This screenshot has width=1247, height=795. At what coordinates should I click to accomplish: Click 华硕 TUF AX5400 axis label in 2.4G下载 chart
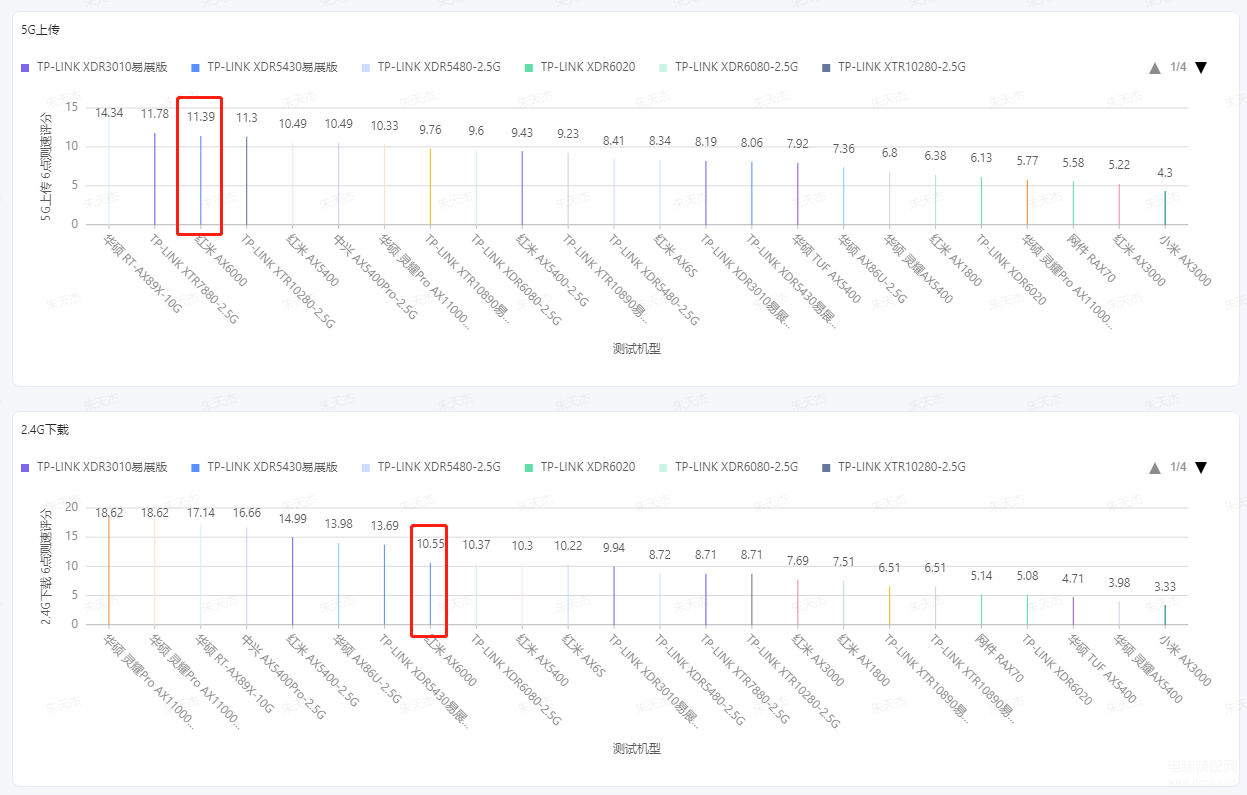[1102, 669]
